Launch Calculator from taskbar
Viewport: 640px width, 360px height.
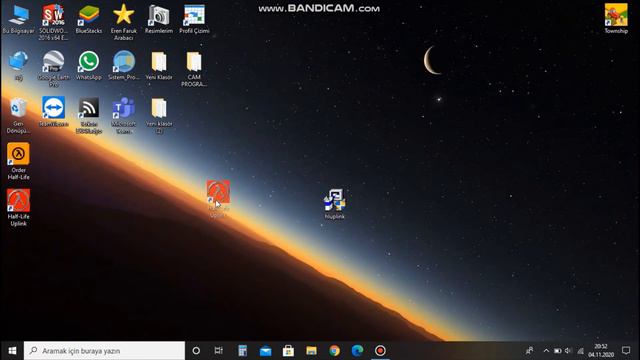pos(242,351)
